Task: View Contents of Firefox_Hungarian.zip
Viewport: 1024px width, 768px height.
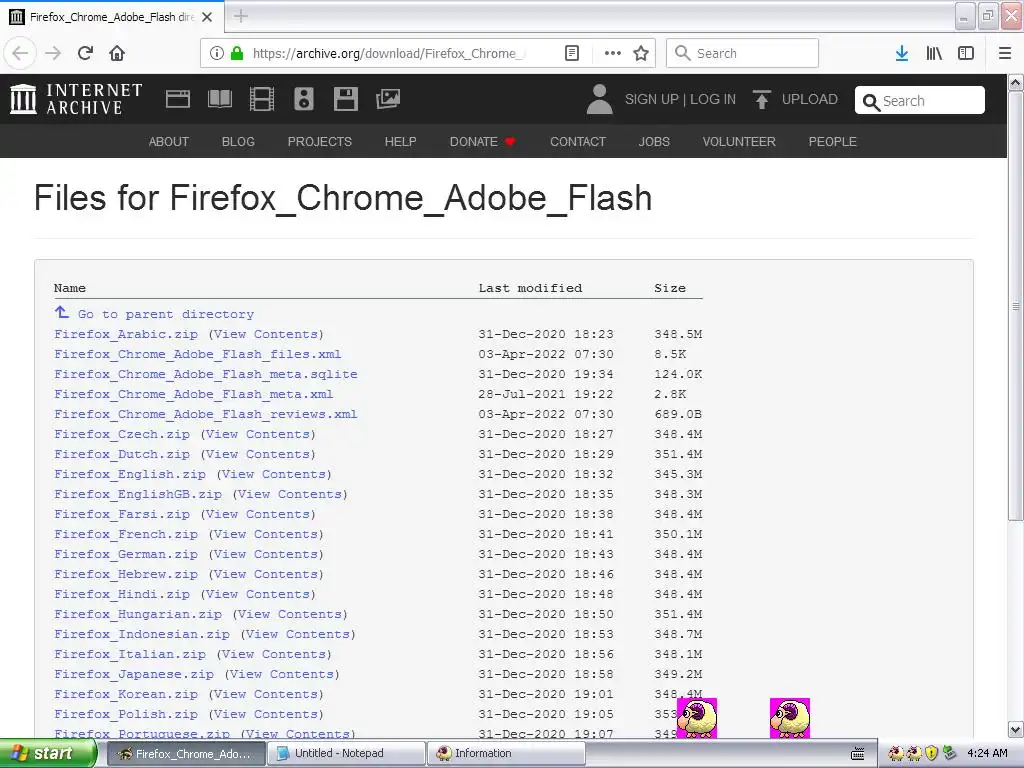Action: pos(290,614)
